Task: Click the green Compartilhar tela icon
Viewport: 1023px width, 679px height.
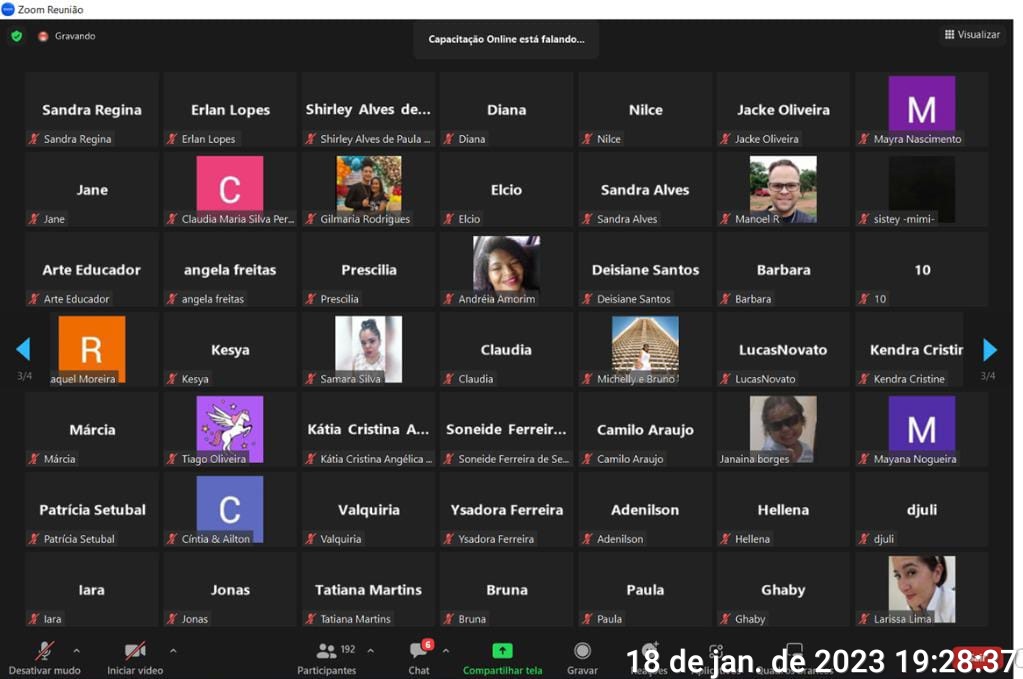Action: [x=502, y=651]
